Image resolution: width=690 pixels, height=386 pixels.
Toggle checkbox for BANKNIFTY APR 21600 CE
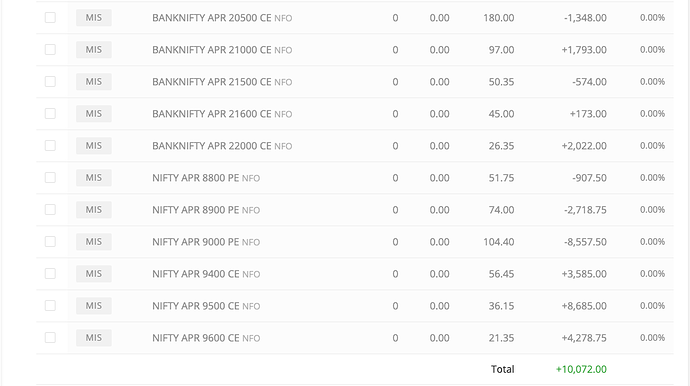50,114
